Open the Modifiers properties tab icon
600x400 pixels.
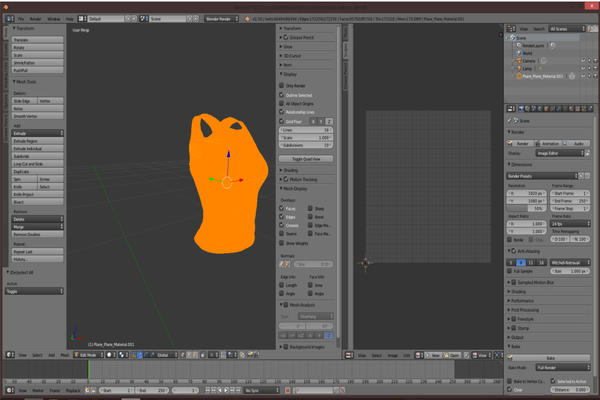559,109
